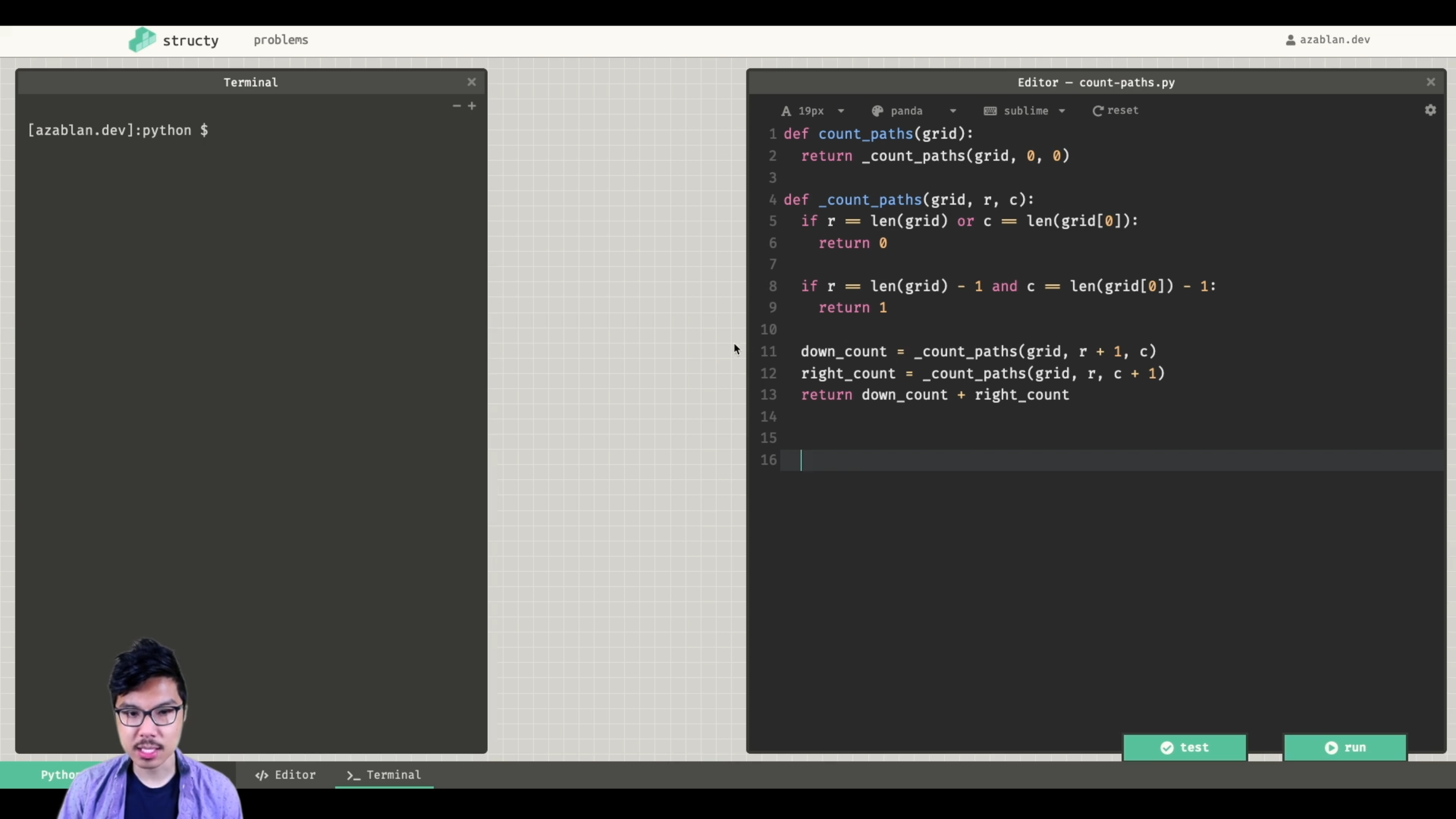Increase terminal font size with plus toggle

pos(473,106)
